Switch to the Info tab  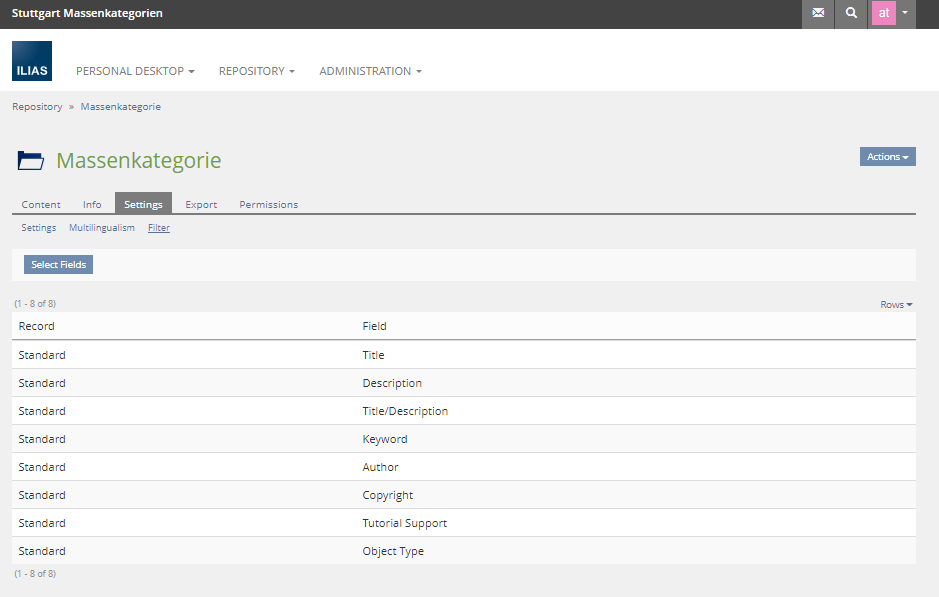click(92, 204)
